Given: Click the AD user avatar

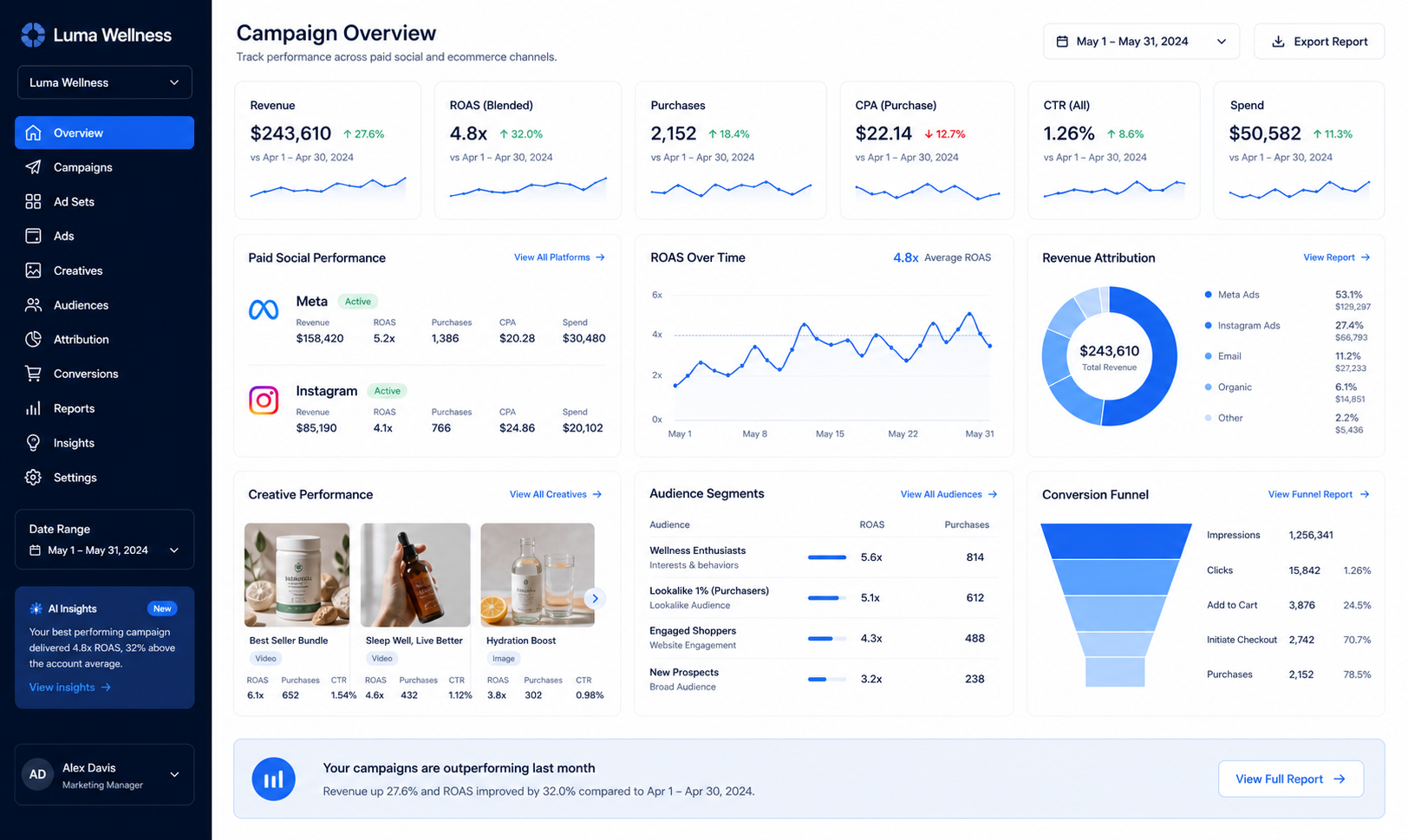Looking at the screenshot, I should 37,775.
